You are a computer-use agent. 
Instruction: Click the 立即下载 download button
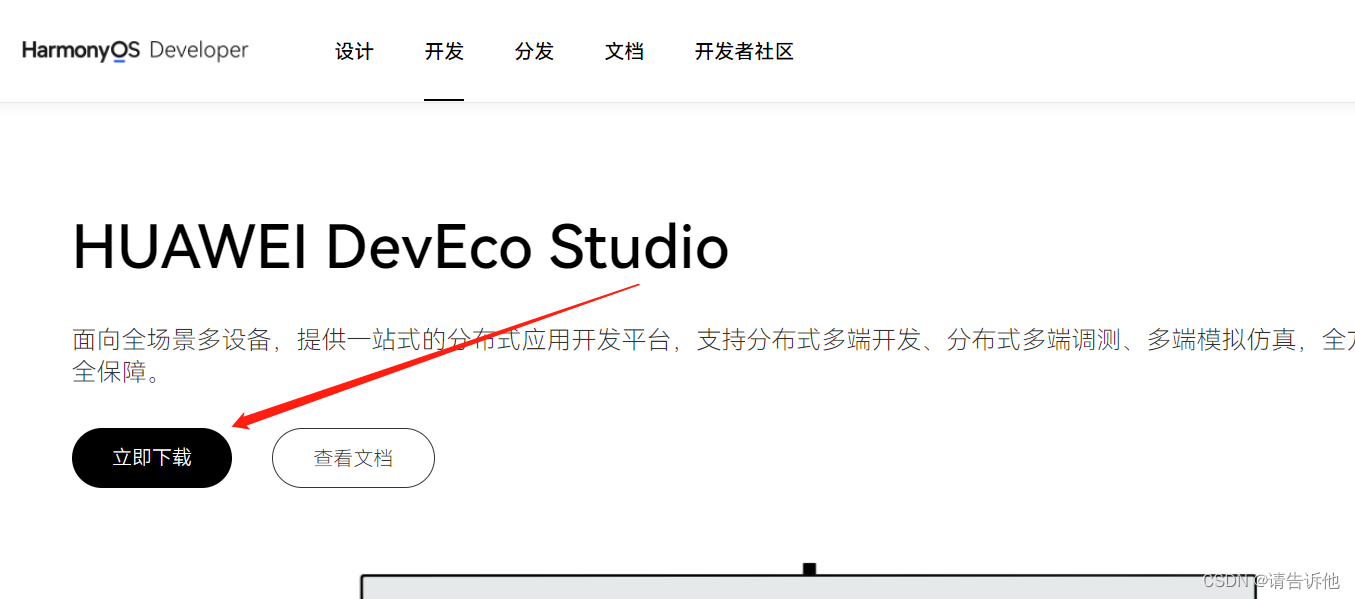point(152,458)
